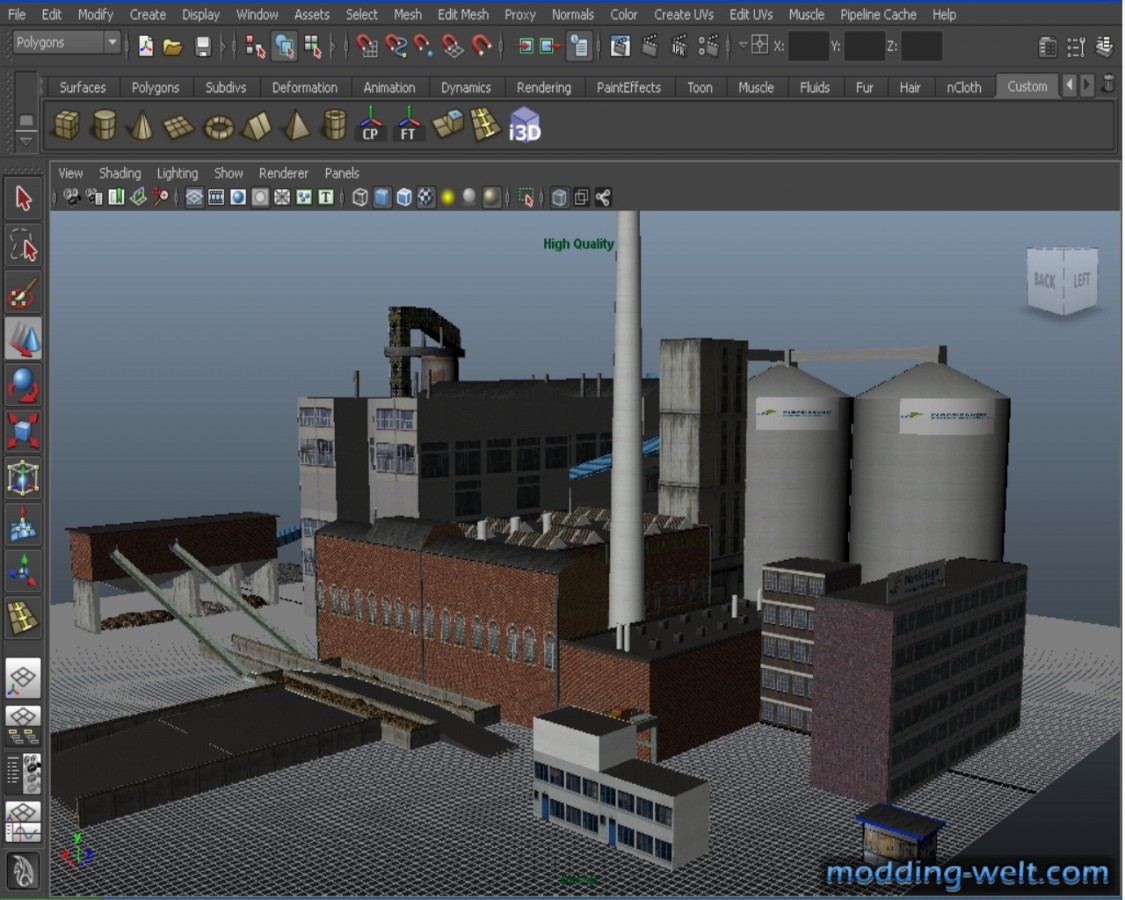Click the CP center pivot shelf icon
Screen dimensions: 1125x900
(x=370, y=123)
